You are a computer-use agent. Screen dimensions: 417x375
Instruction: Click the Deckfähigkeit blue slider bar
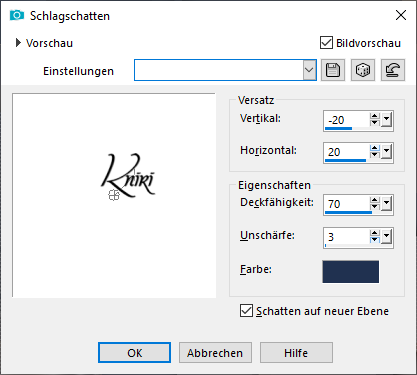348,212
